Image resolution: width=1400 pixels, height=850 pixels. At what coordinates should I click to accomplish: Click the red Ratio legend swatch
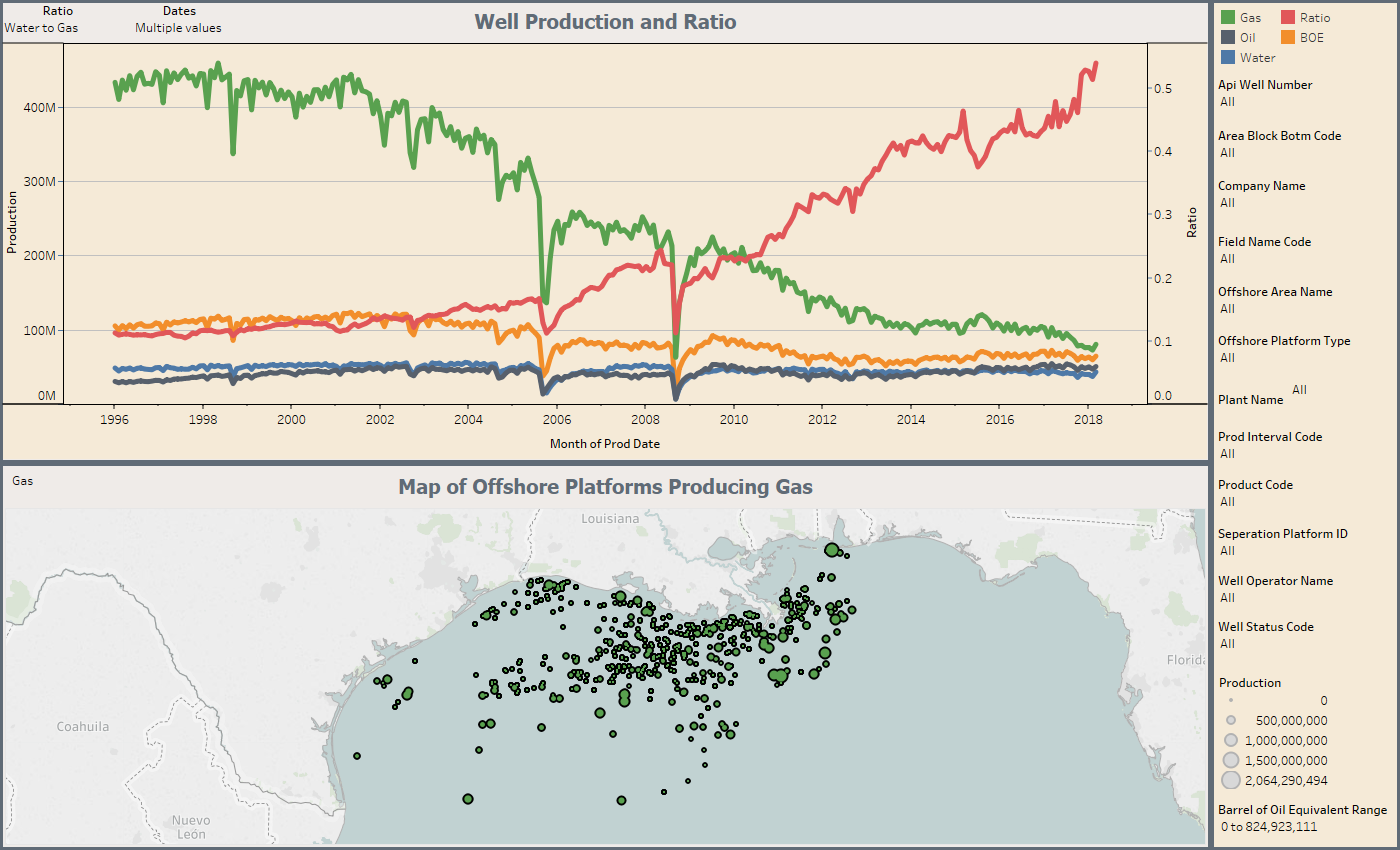(1289, 17)
